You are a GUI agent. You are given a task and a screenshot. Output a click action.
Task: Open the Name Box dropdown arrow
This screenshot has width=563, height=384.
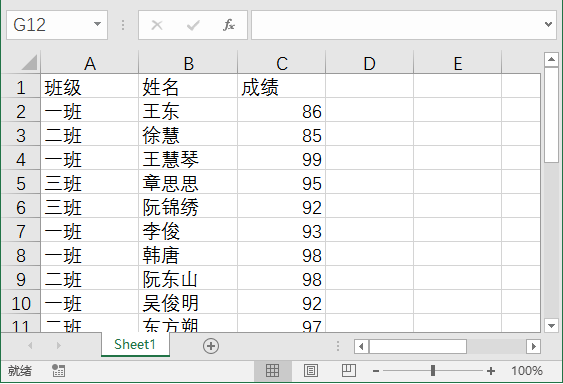97,24
